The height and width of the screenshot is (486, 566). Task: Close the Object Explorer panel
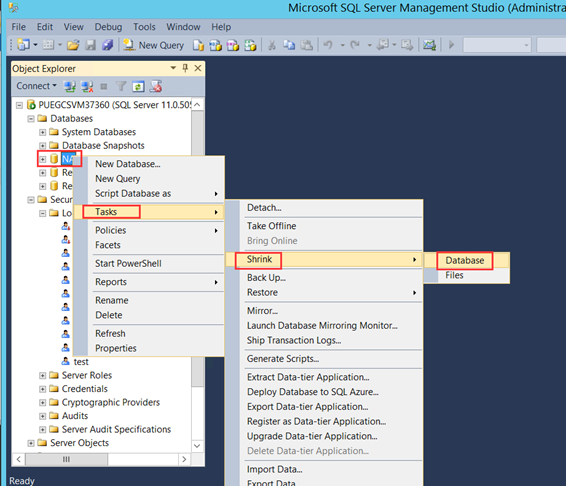click(x=198, y=68)
